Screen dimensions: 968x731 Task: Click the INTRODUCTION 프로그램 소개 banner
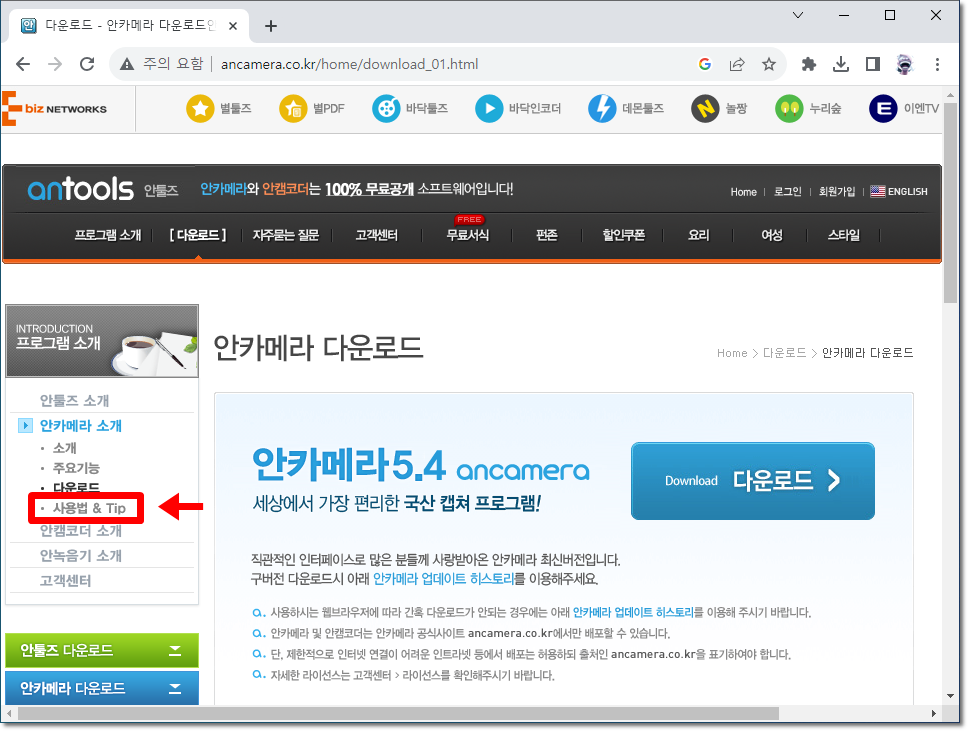(102, 341)
